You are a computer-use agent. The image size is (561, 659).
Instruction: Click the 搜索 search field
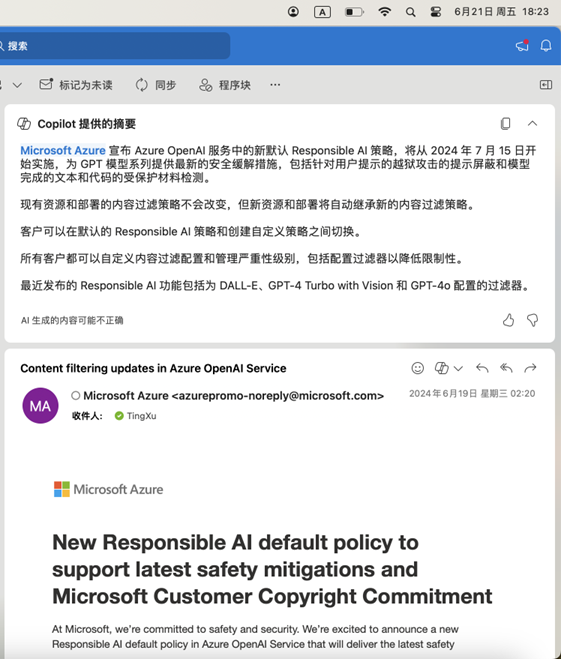(x=113, y=45)
